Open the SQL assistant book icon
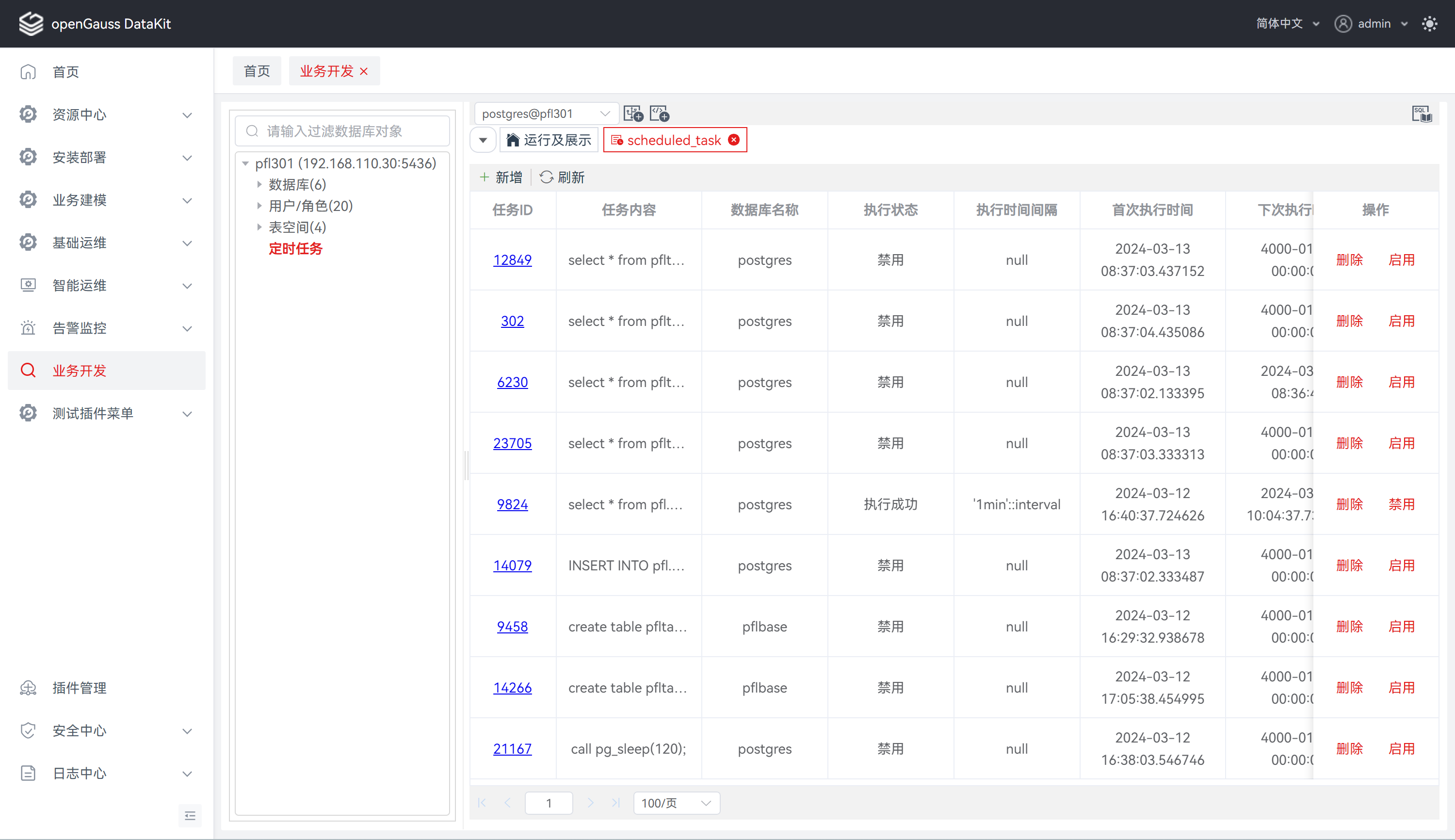The height and width of the screenshot is (840, 1455). pyautogui.click(x=1422, y=113)
